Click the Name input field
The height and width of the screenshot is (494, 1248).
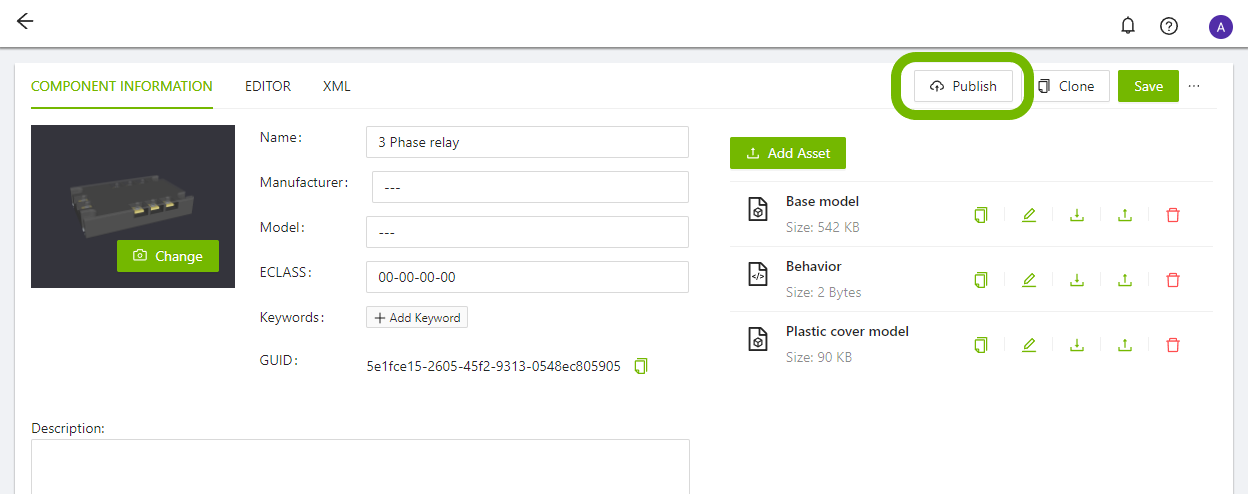(527, 142)
